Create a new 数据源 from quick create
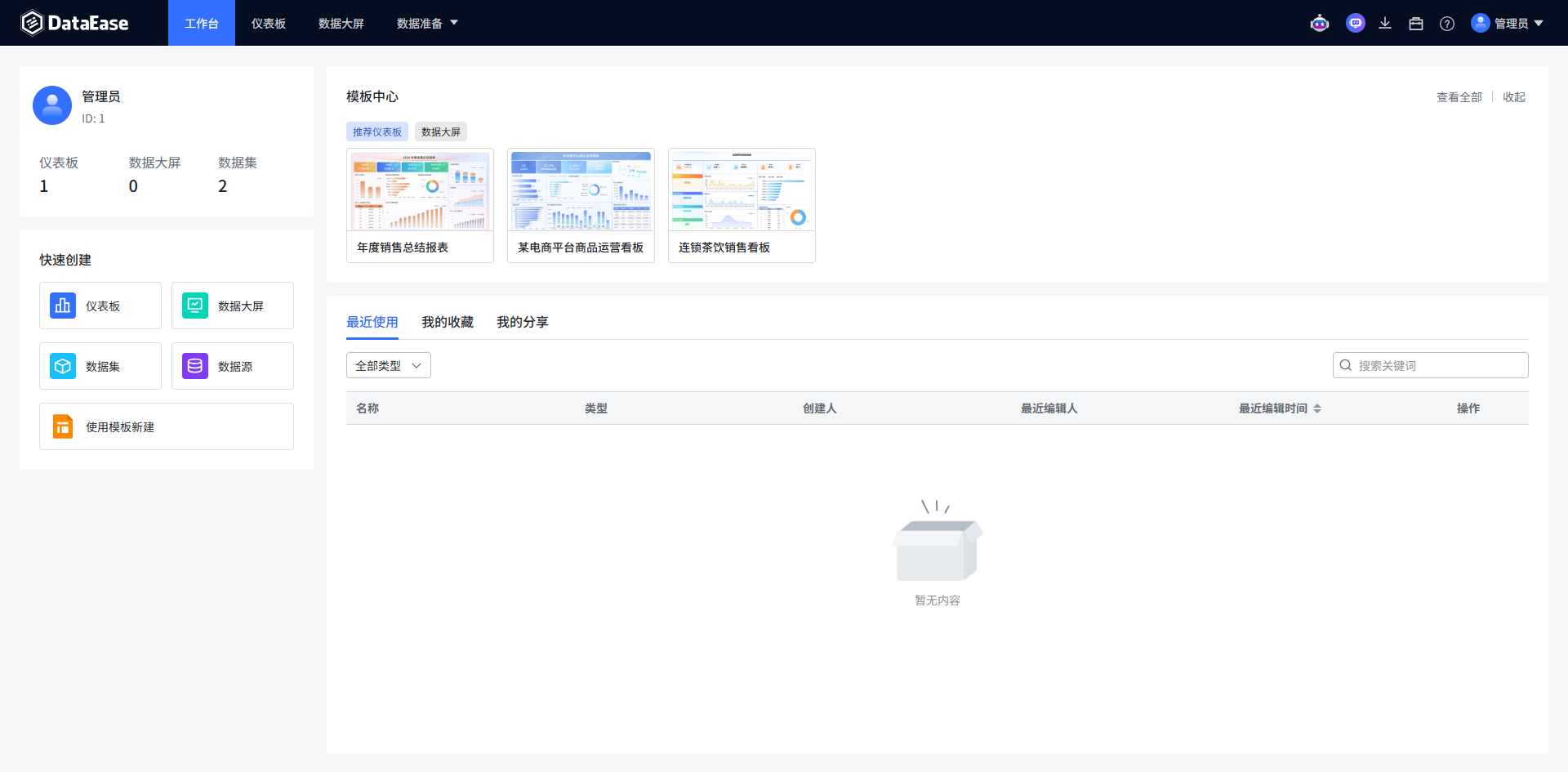 click(233, 366)
